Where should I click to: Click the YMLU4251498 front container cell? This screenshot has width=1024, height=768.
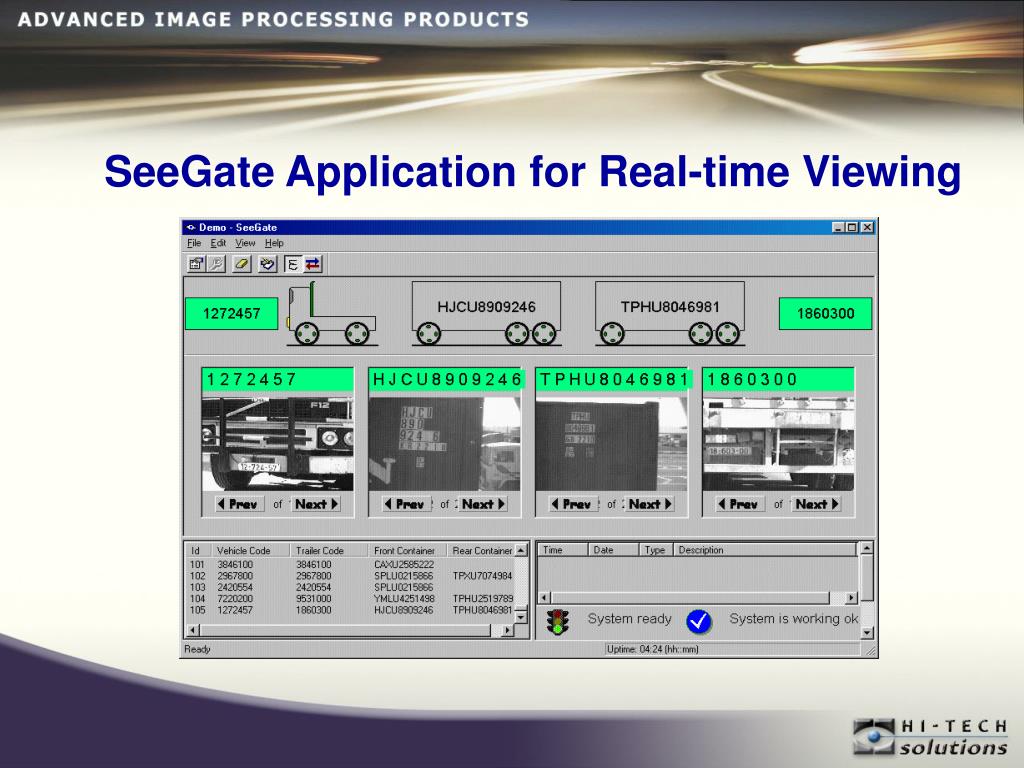tap(404, 598)
